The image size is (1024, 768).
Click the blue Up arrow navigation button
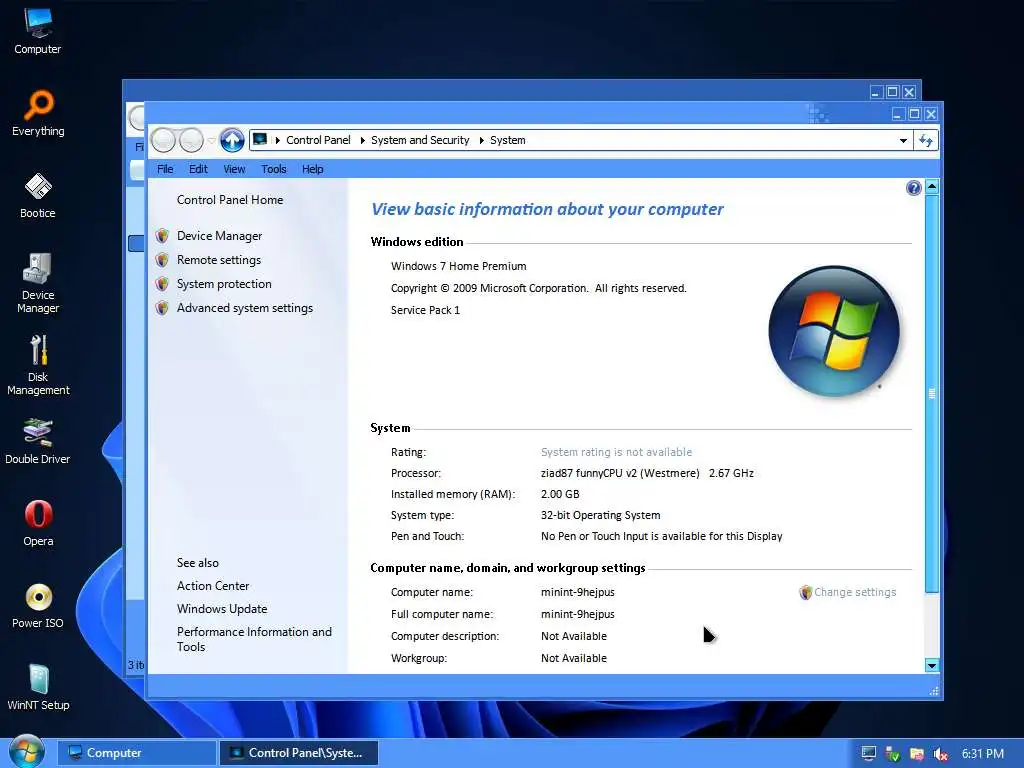tap(232, 140)
